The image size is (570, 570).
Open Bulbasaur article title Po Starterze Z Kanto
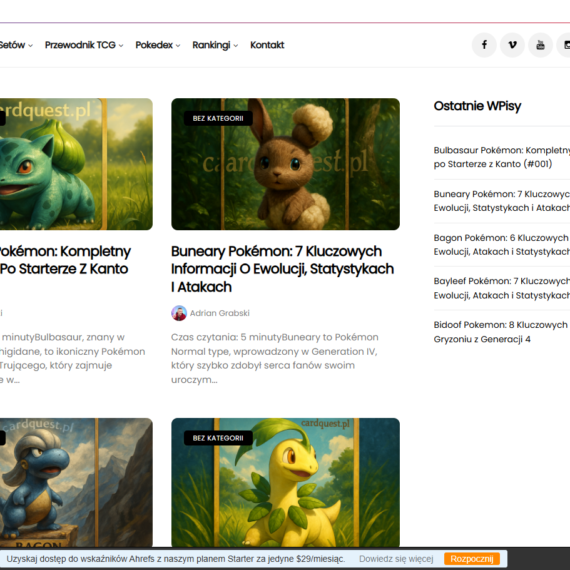point(64,260)
